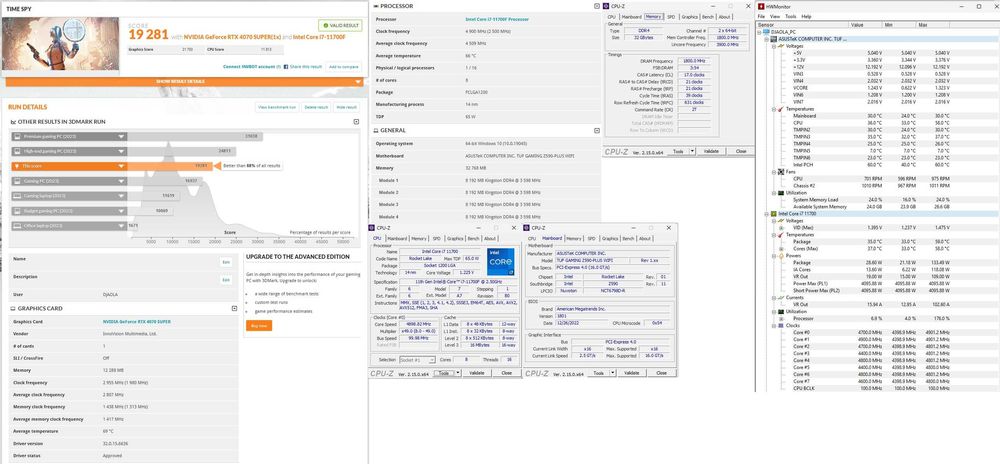Open the Socket #1 selection combo box

click(x=418, y=360)
